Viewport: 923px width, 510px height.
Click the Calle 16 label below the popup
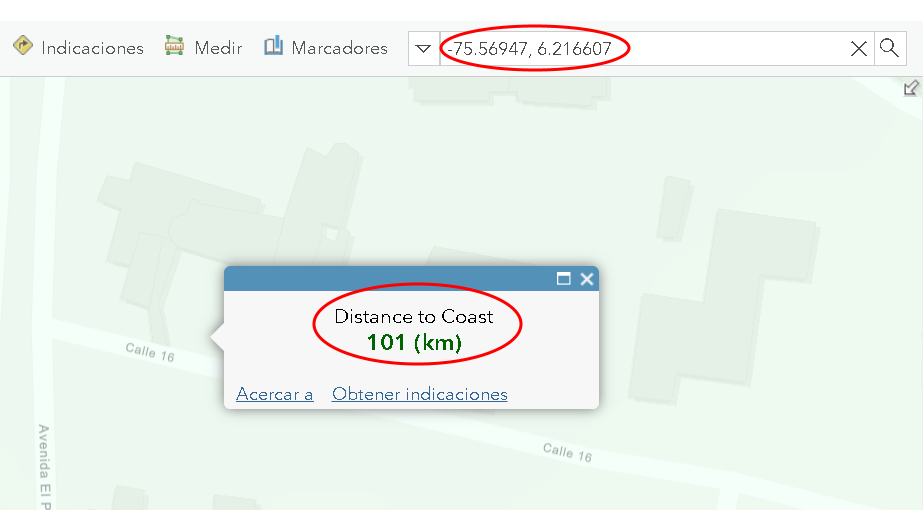[567, 452]
